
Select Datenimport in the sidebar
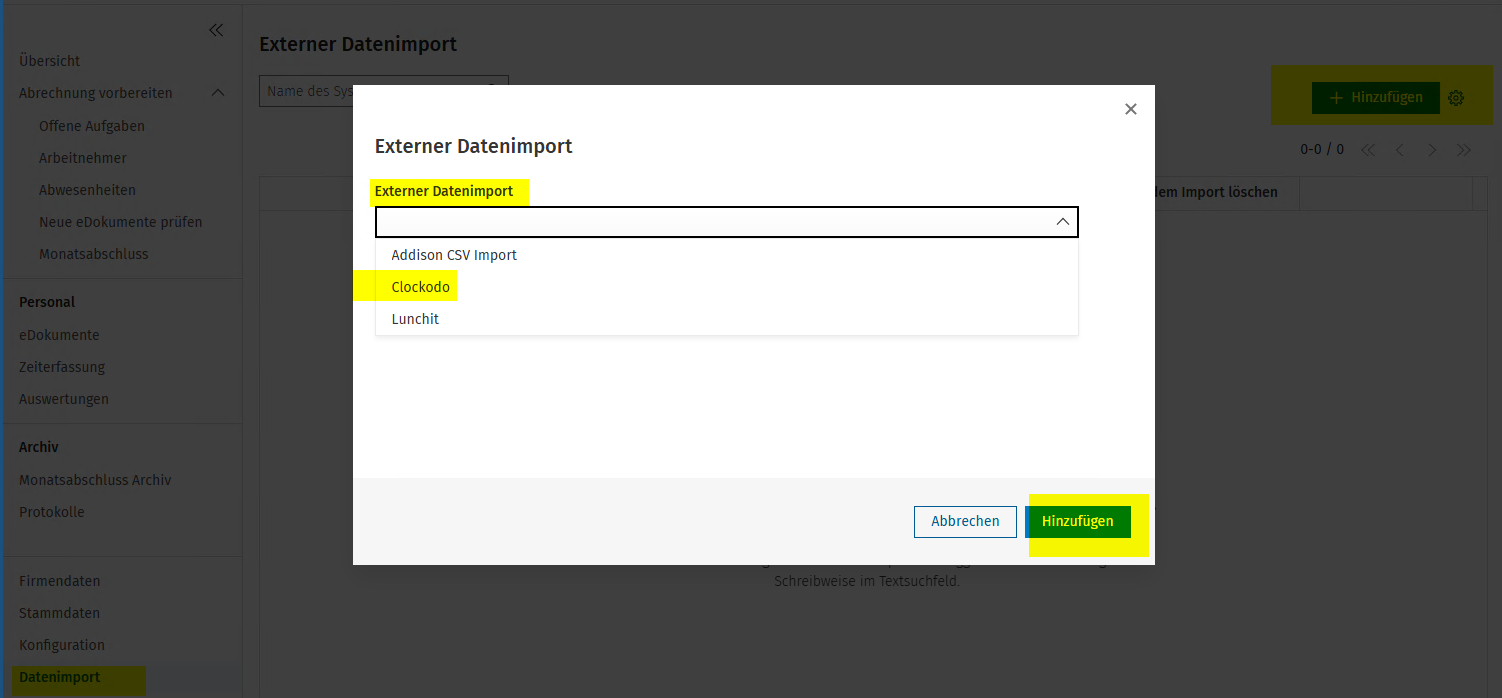point(60,677)
